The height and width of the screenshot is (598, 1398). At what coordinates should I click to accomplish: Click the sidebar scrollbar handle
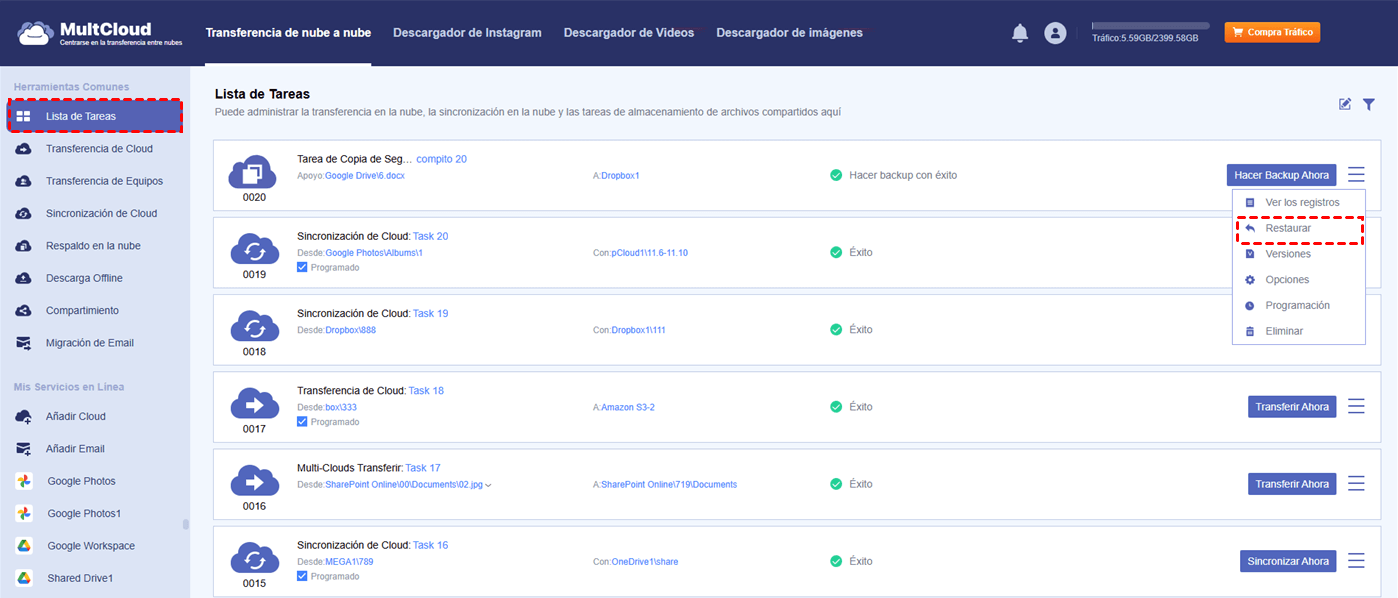click(x=184, y=524)
